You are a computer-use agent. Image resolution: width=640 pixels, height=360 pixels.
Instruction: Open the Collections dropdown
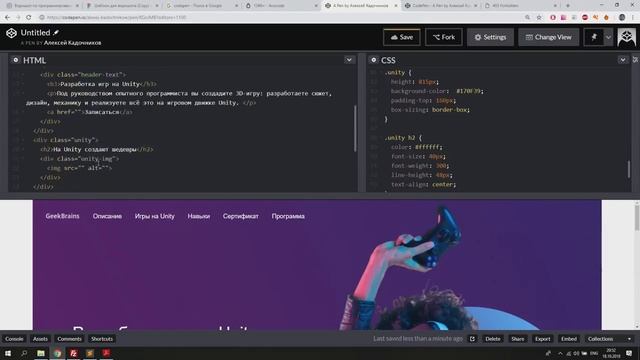tap(609, 339)
